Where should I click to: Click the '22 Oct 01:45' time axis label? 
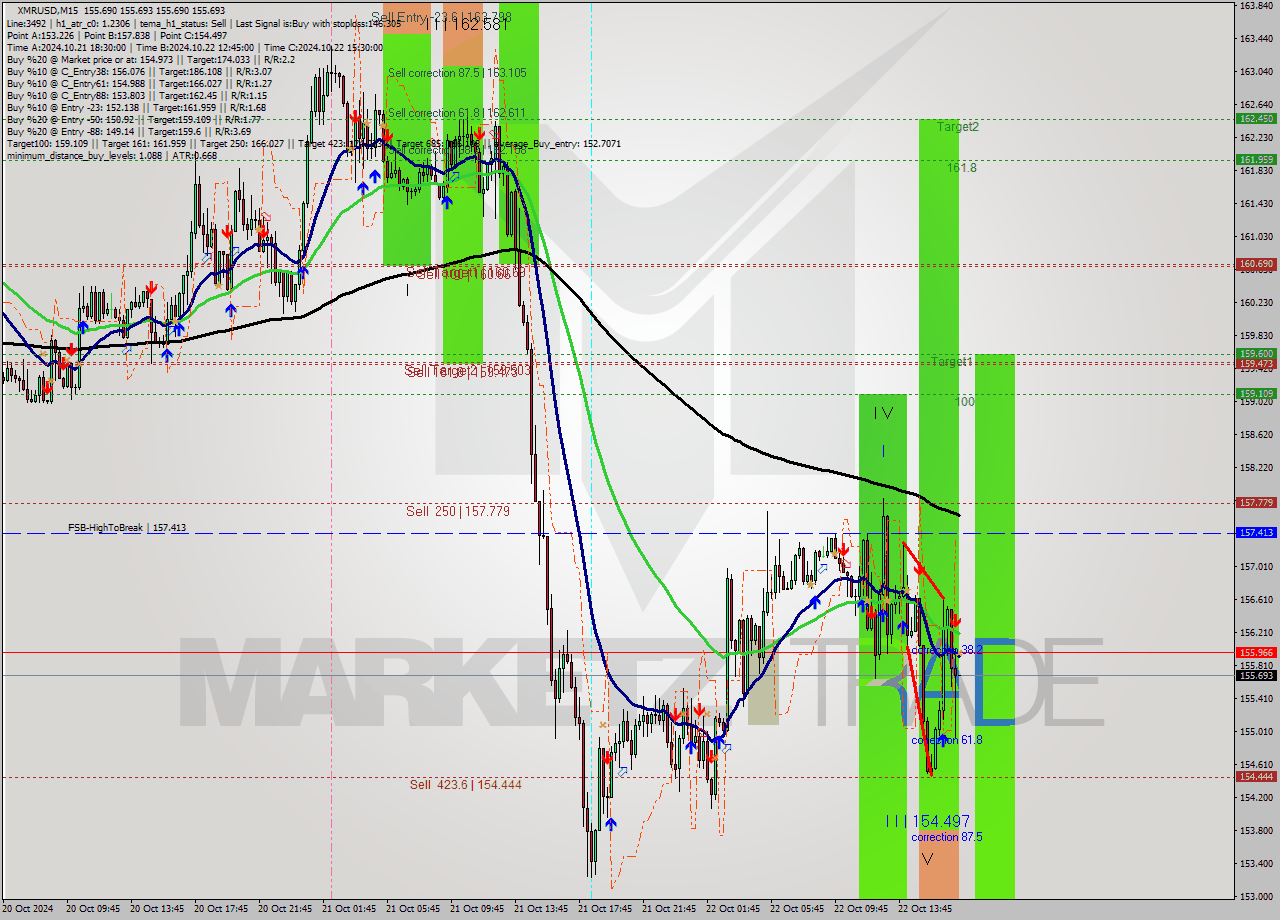[x=733, y=909]
